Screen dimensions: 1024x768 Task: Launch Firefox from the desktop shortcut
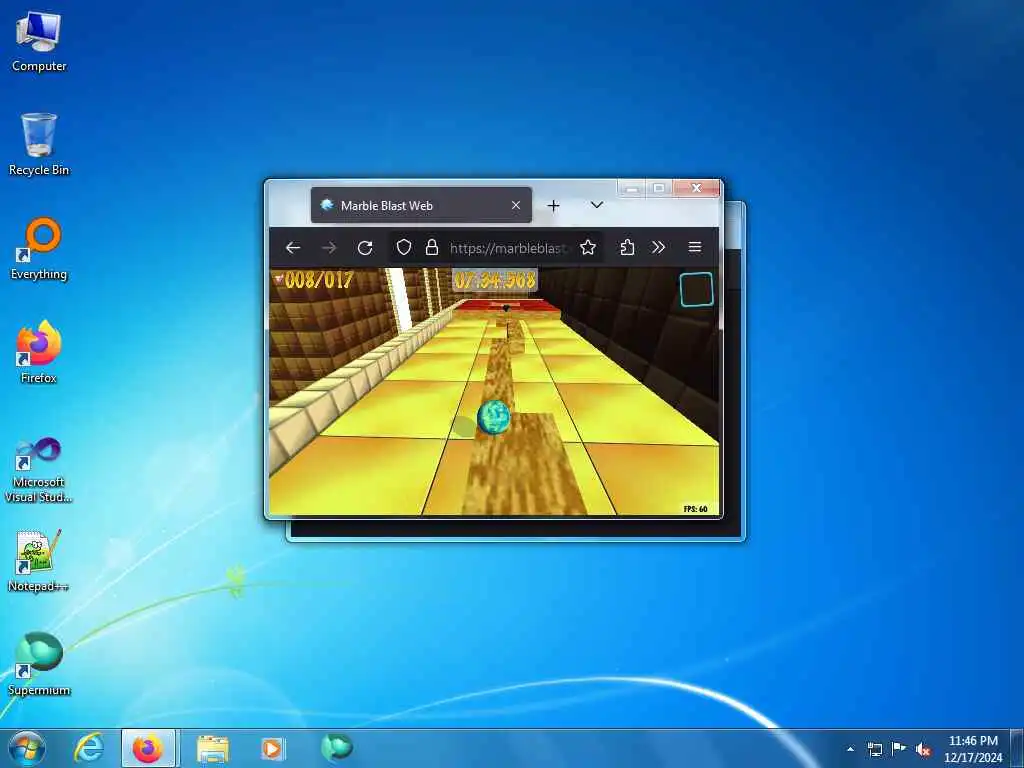pos(39,353)
